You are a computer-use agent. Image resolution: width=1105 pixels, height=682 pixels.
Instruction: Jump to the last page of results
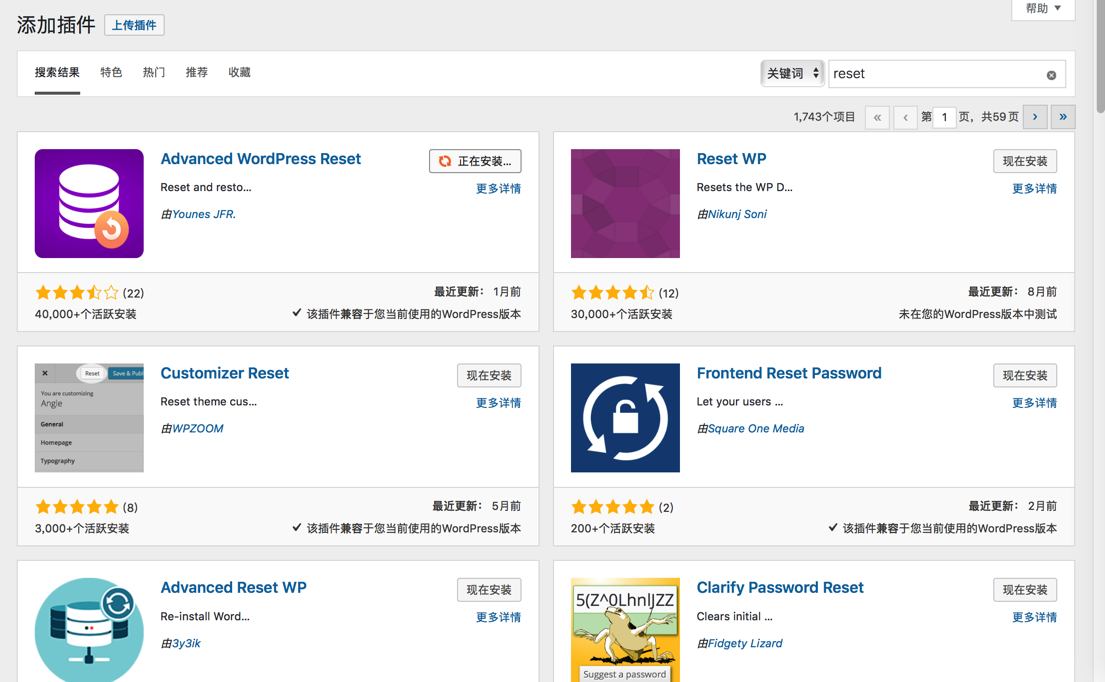click(x=1063, y=117)
